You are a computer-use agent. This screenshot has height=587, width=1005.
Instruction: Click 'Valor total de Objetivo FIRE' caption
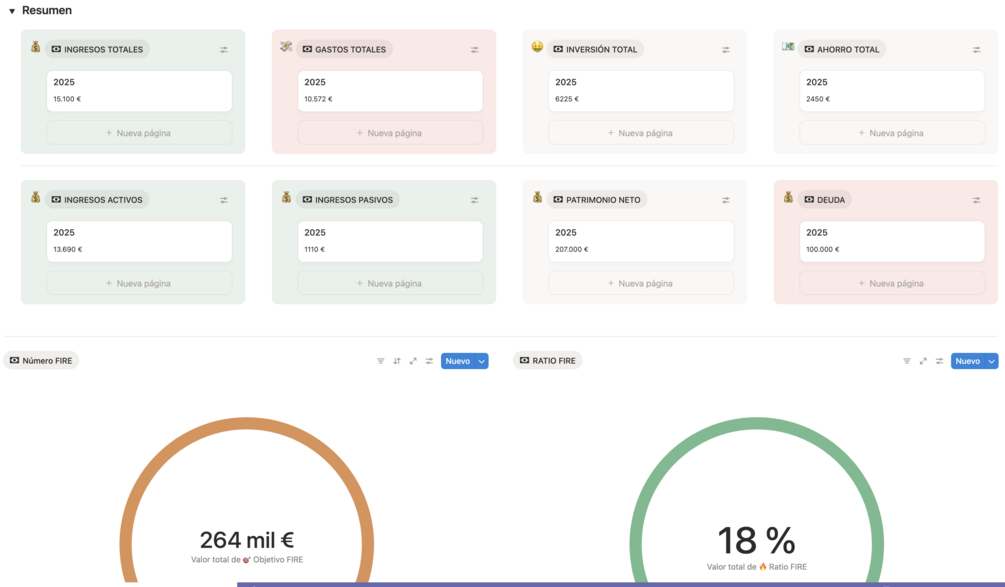click(247, 560)
